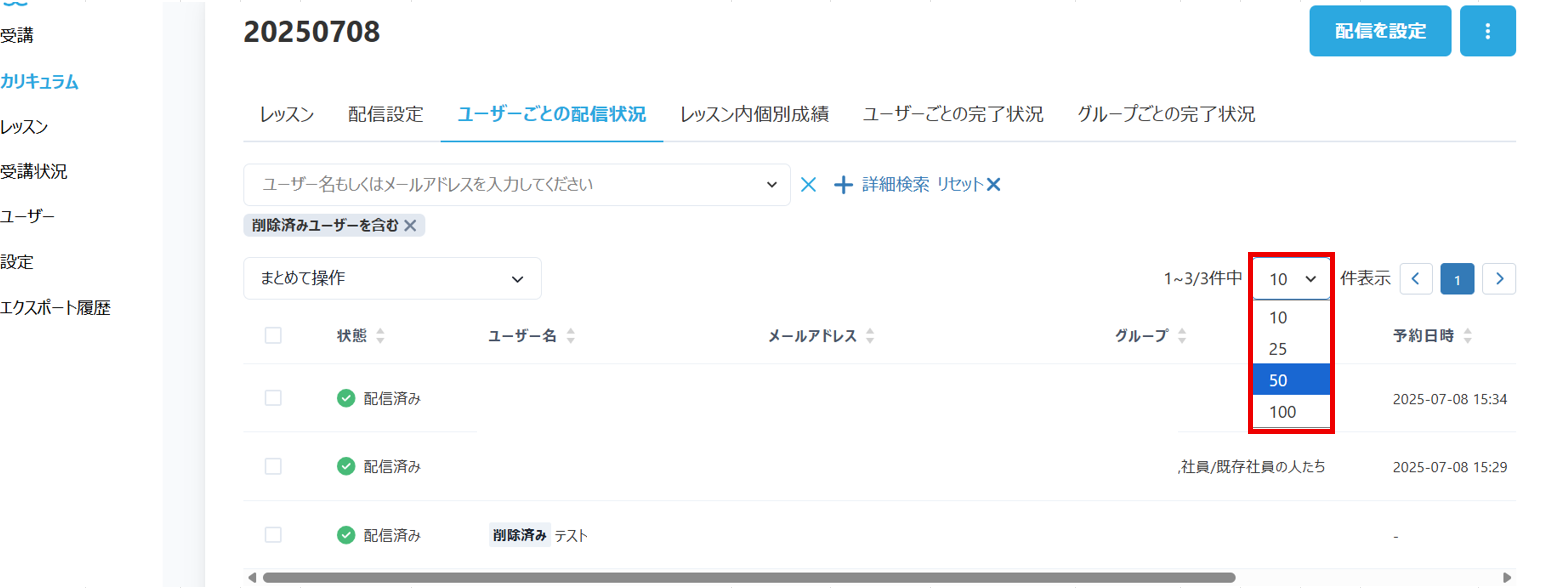Click the 2025-07-08 15:34 timestamp

coord(1449,399)
